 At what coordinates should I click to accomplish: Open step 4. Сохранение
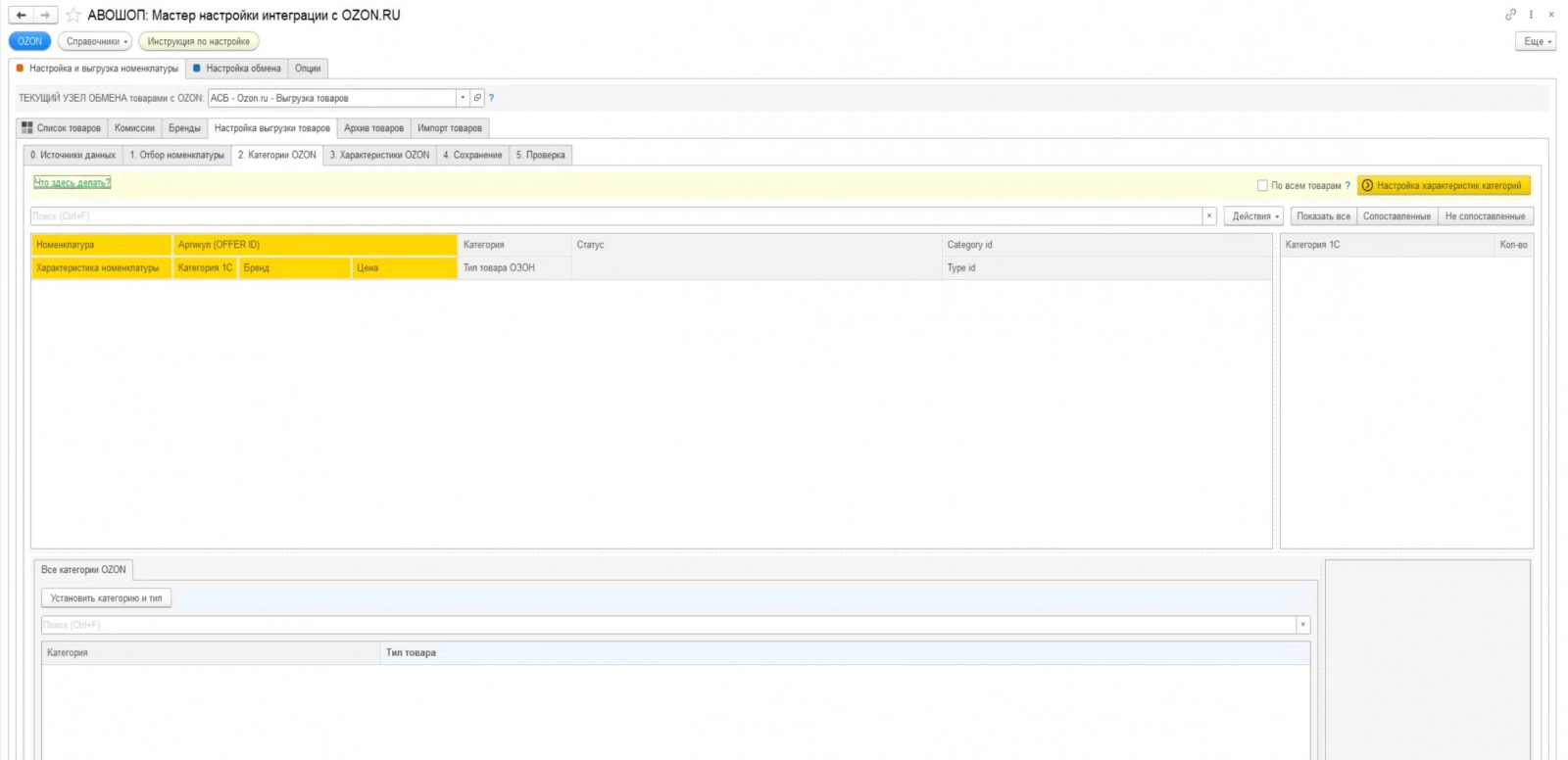tap(472, 155)
